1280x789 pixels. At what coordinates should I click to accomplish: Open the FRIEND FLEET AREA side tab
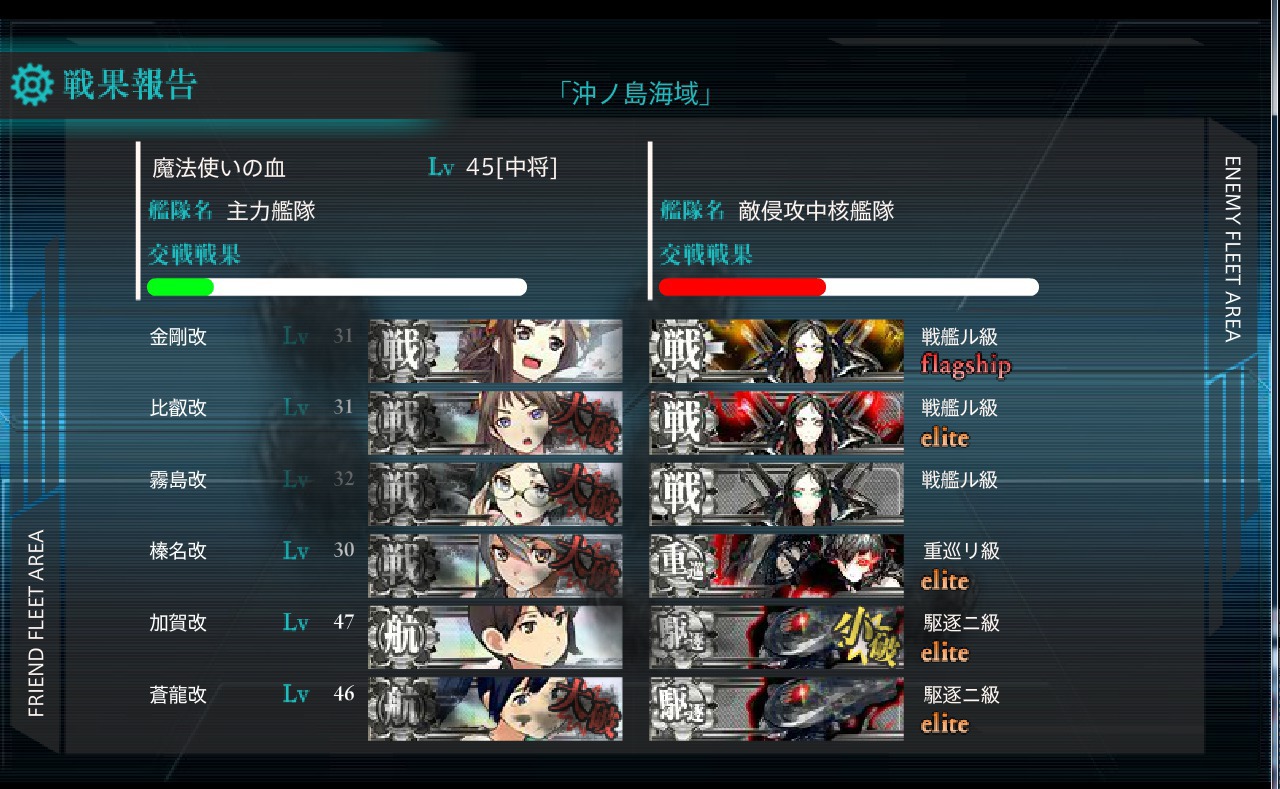[x=36, y=622]
